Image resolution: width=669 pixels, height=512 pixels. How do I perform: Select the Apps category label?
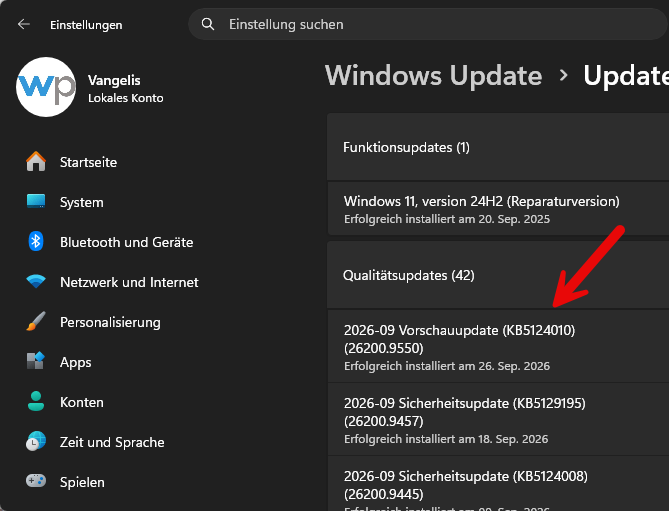coord(76,362)
